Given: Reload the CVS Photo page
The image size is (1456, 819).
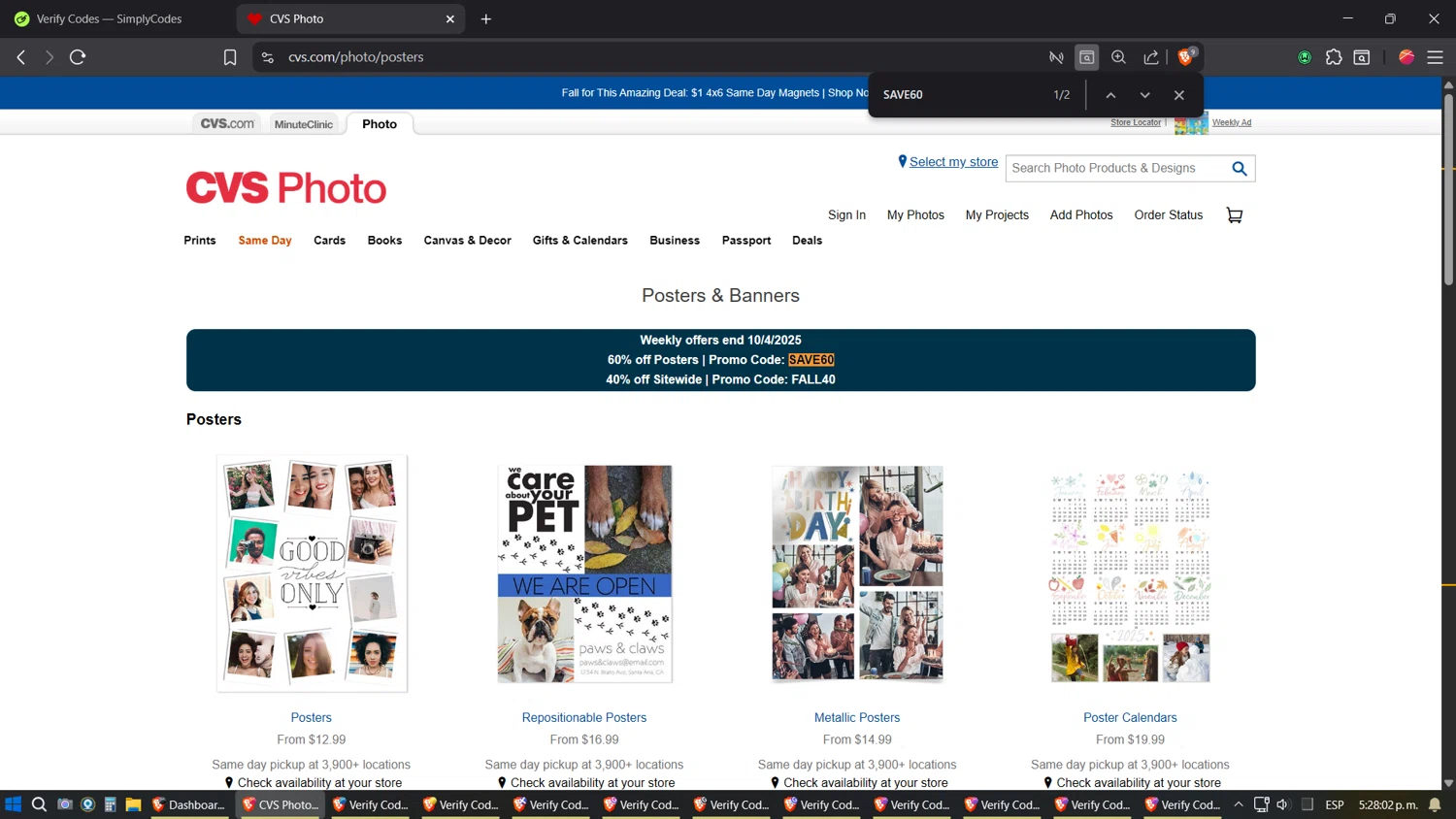Looking at the screenshot, I should pos(78,57).
